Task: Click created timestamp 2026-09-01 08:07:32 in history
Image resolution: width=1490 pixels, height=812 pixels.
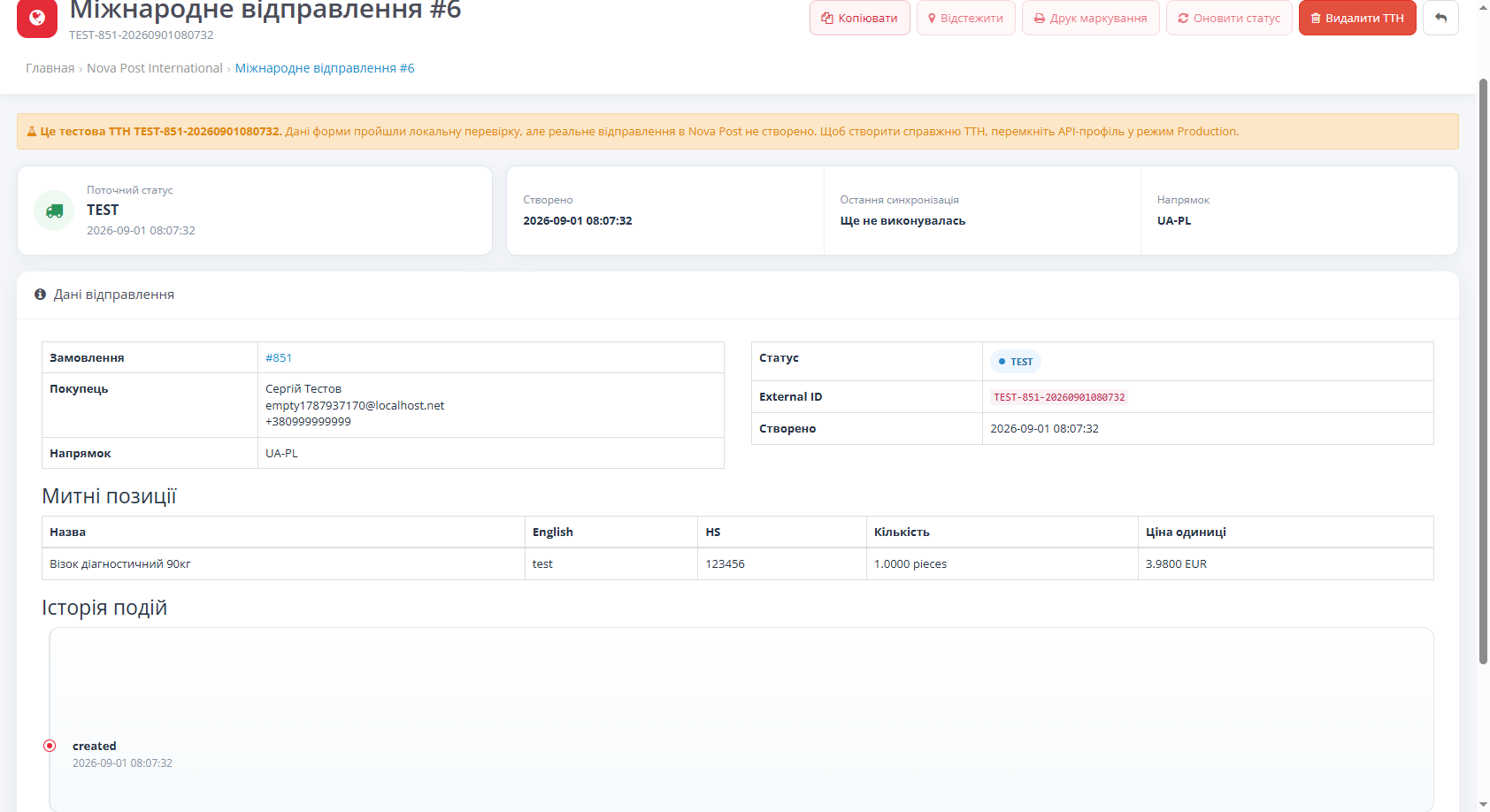Action: 122,763
